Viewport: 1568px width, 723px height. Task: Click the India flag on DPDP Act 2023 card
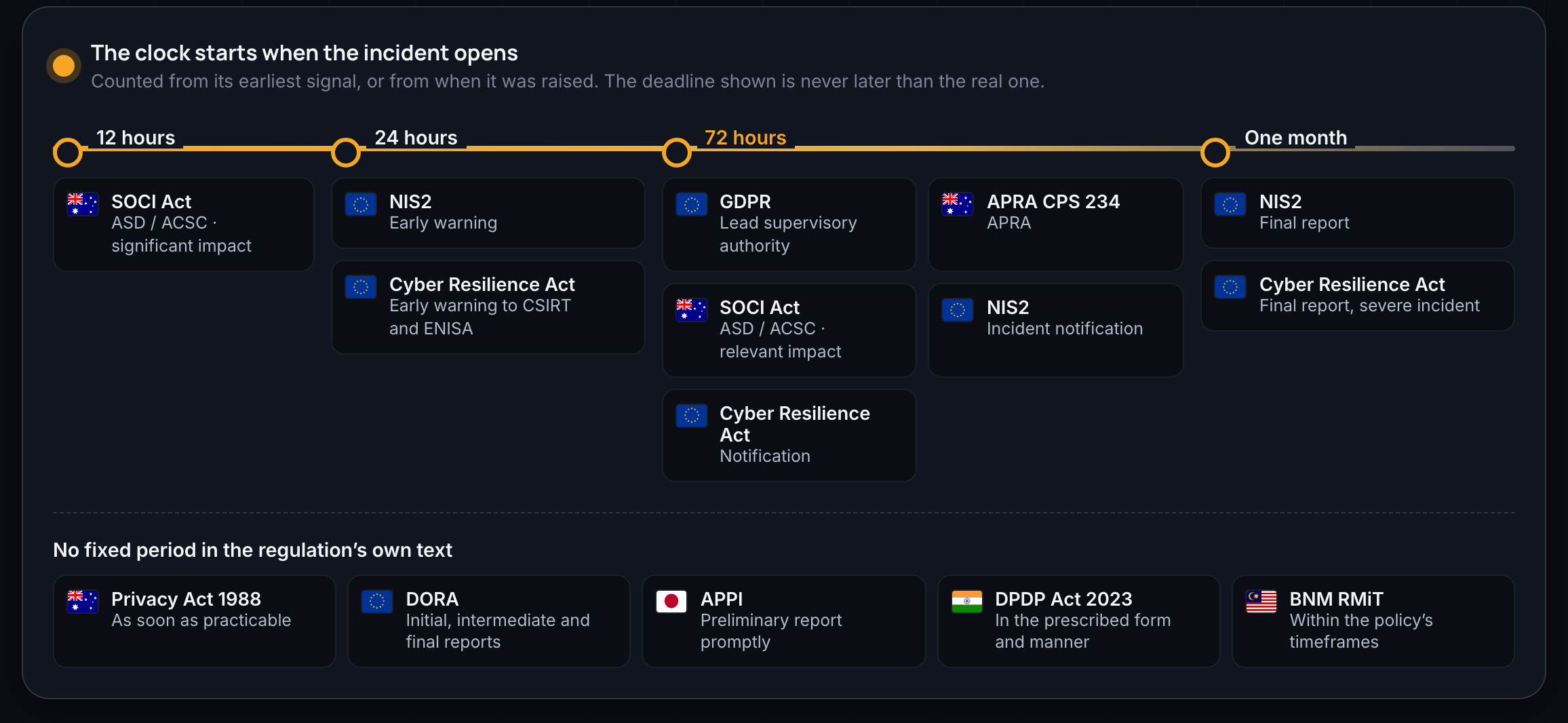click(966, 602)
